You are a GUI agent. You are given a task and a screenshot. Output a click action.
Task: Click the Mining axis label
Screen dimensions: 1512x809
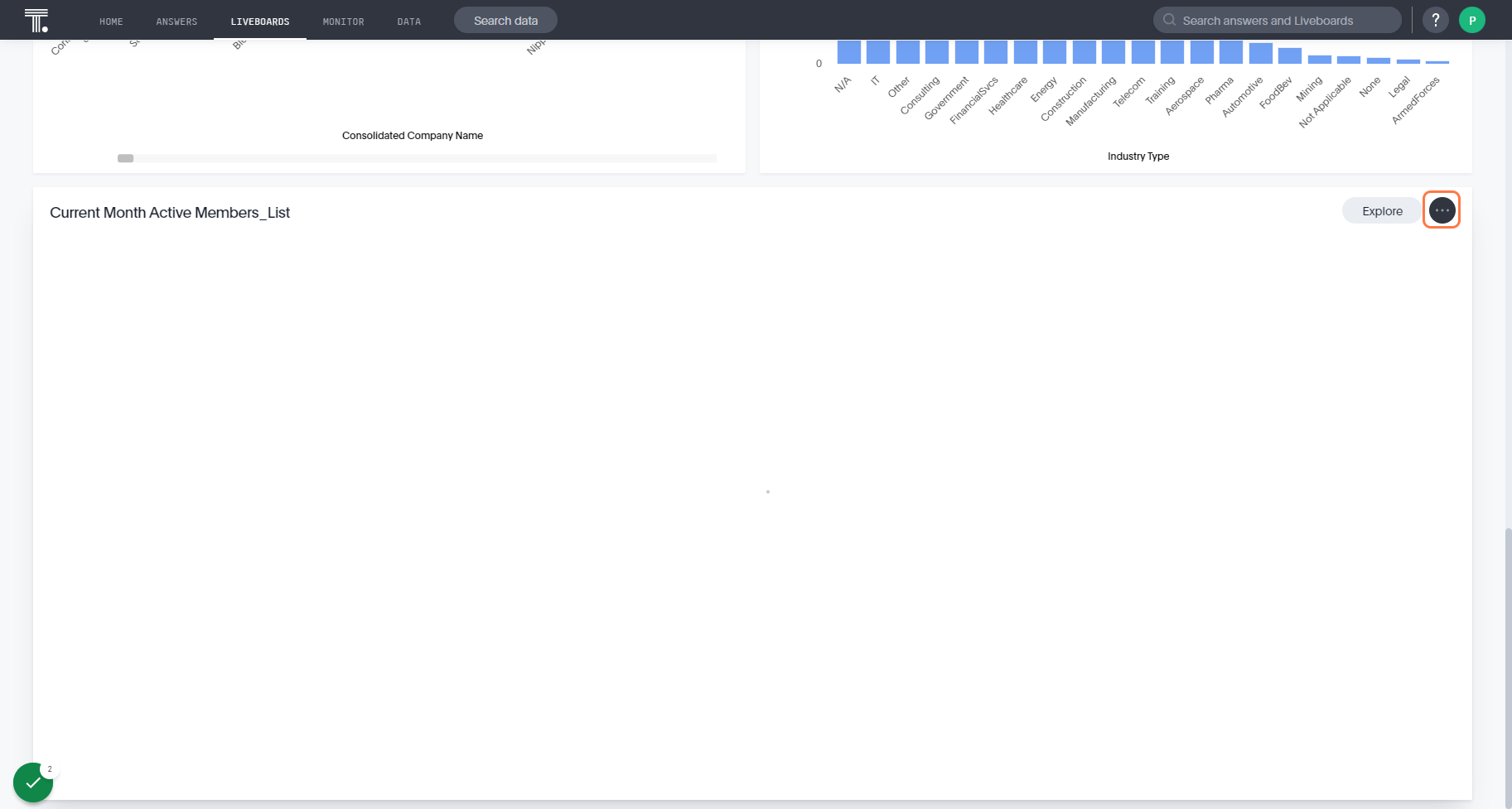tap(1309, 89)
